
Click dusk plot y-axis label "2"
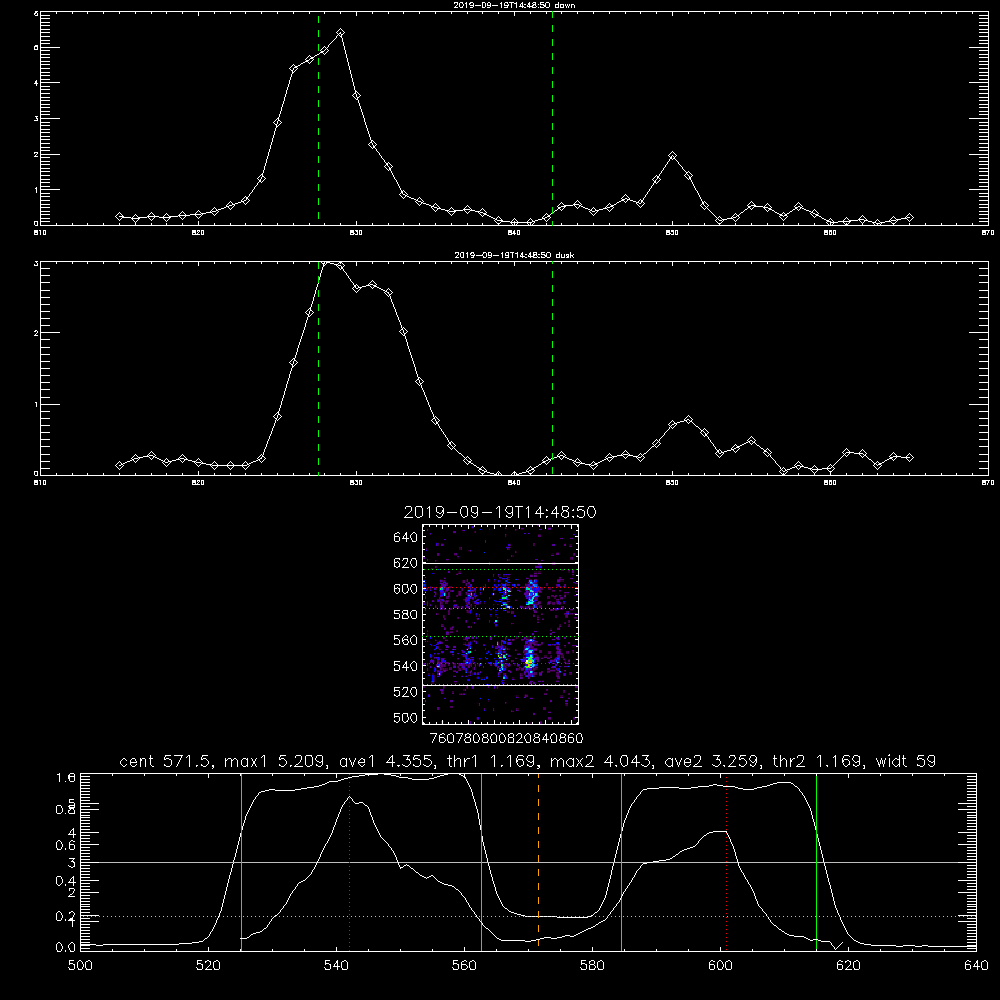point(36,333)
